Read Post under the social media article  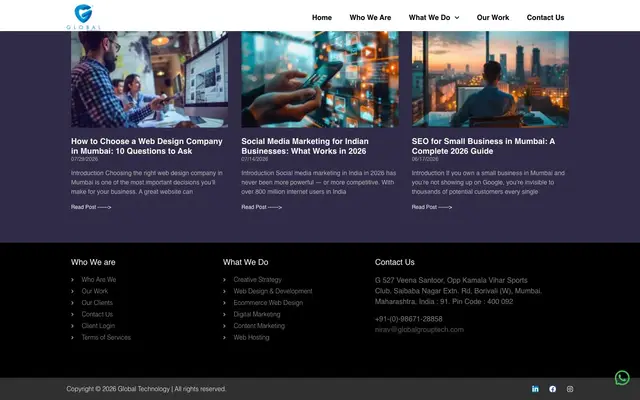[x=261, y=207]
